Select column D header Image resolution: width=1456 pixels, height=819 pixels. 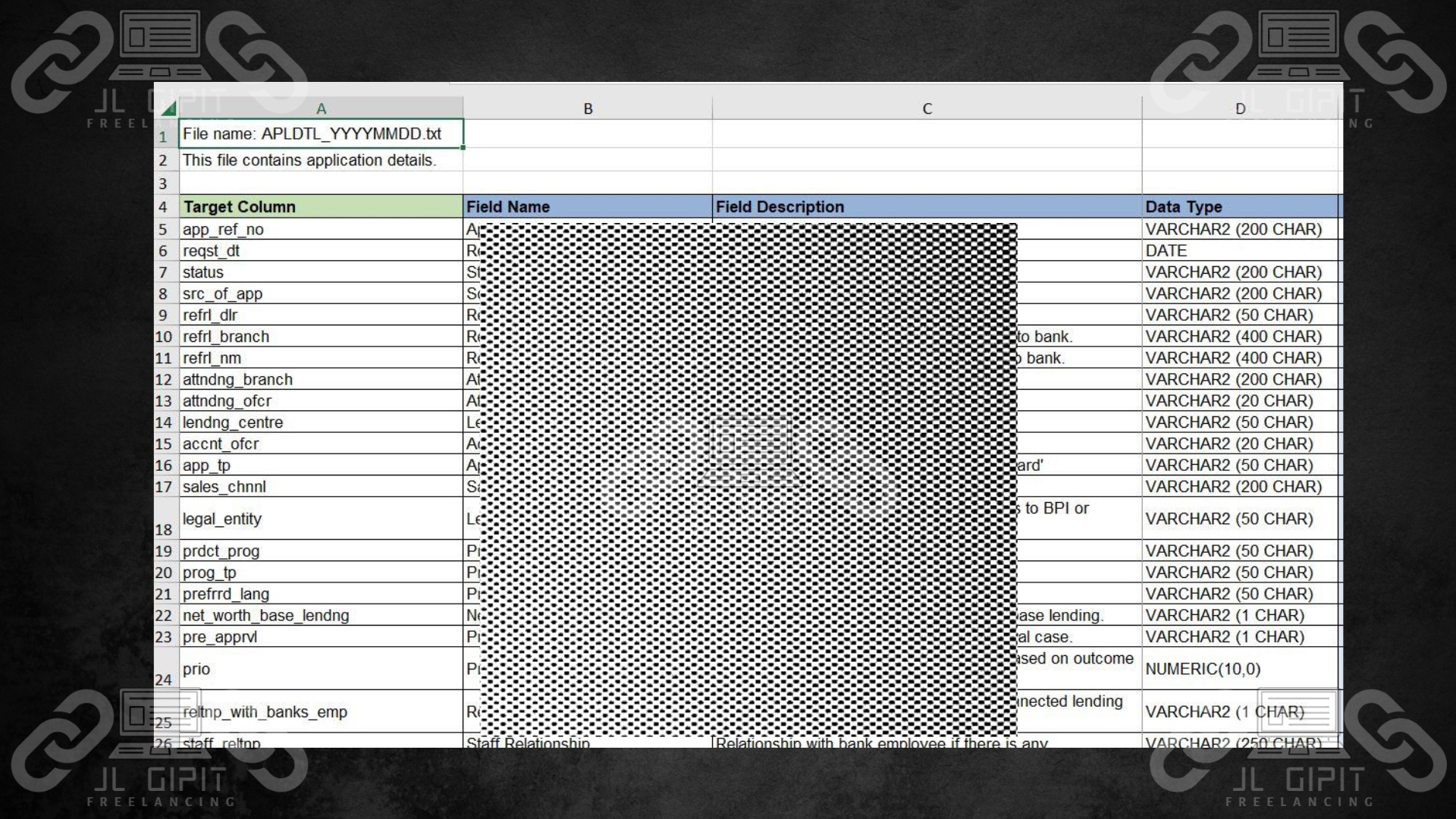pos(1240,108)
